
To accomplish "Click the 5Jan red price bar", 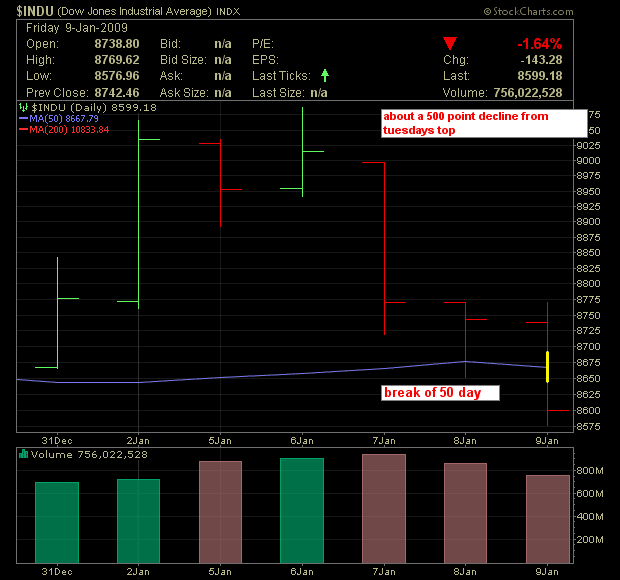I will (220, 183).
